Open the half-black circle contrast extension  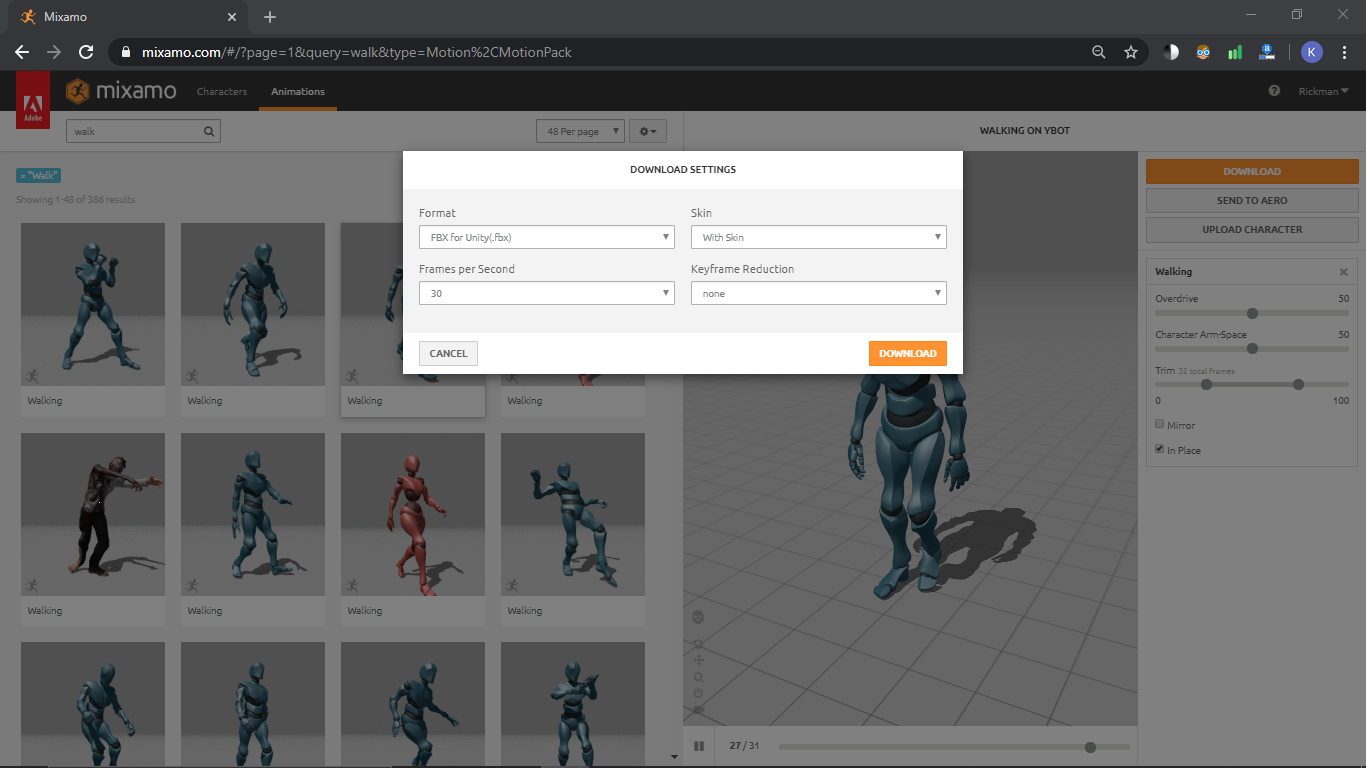tap(1171, 52)
